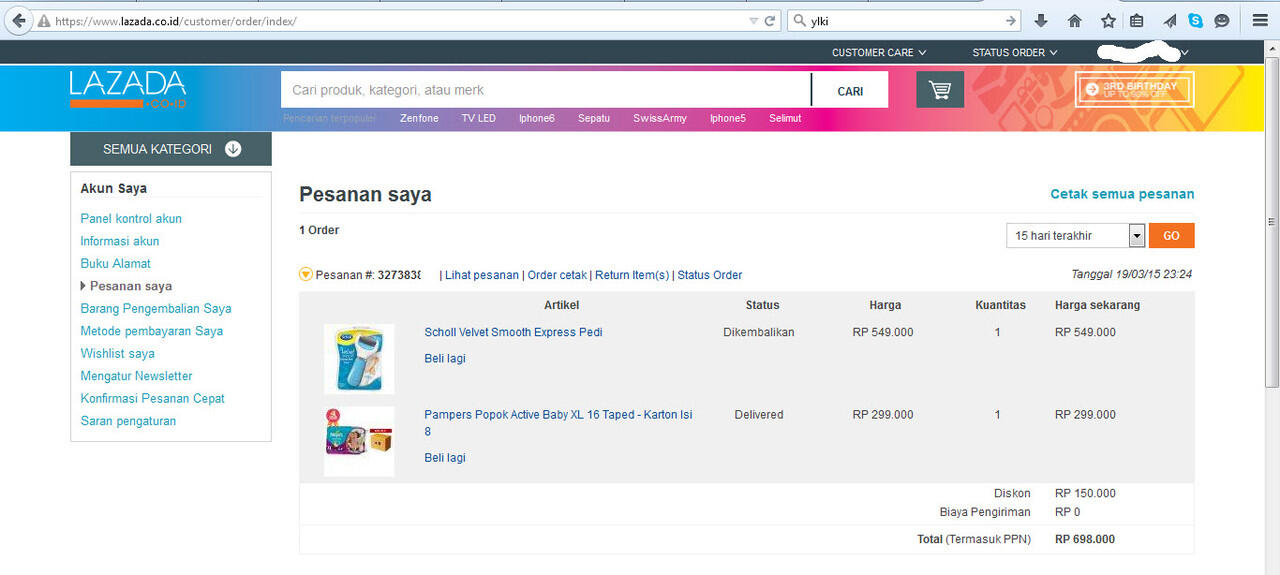
Task: Open the account name dropdown chevron
Action: click(1185, 52)
